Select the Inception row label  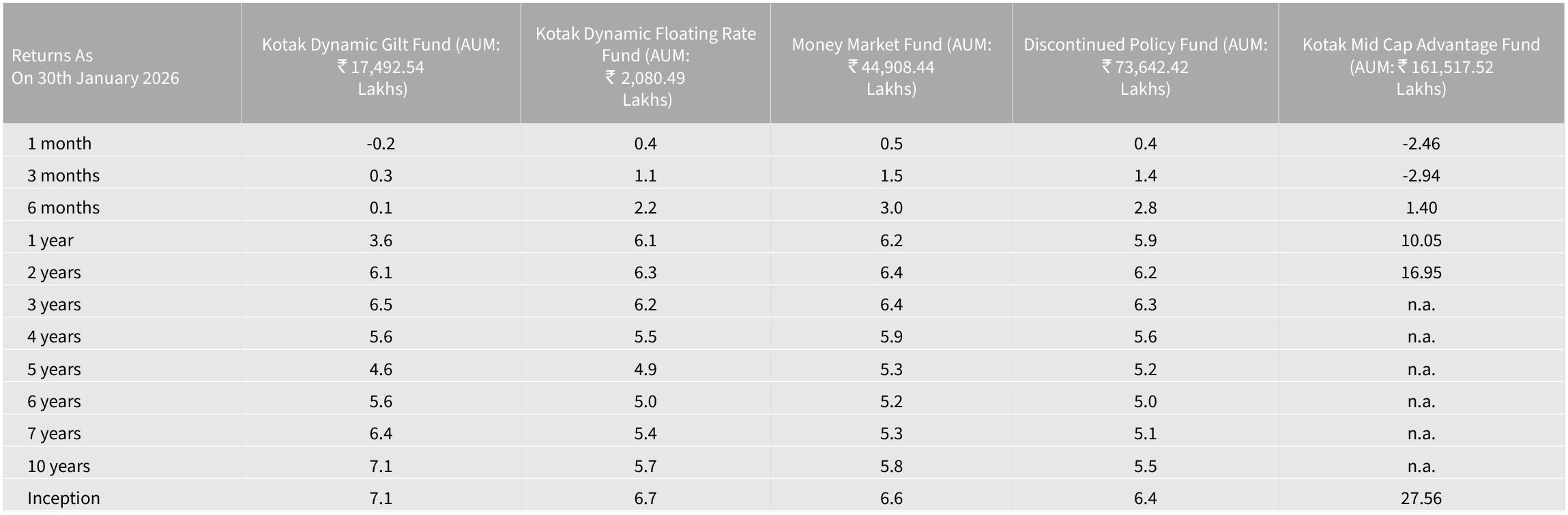pyautogui.click(x=63, y=498)
